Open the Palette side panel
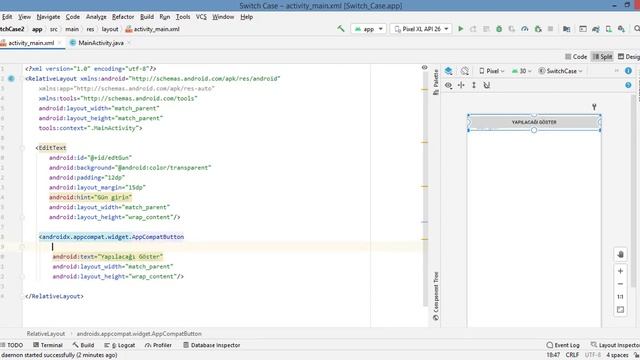The height and width of the screenshot is (360, 640). (x=436, y=82)
